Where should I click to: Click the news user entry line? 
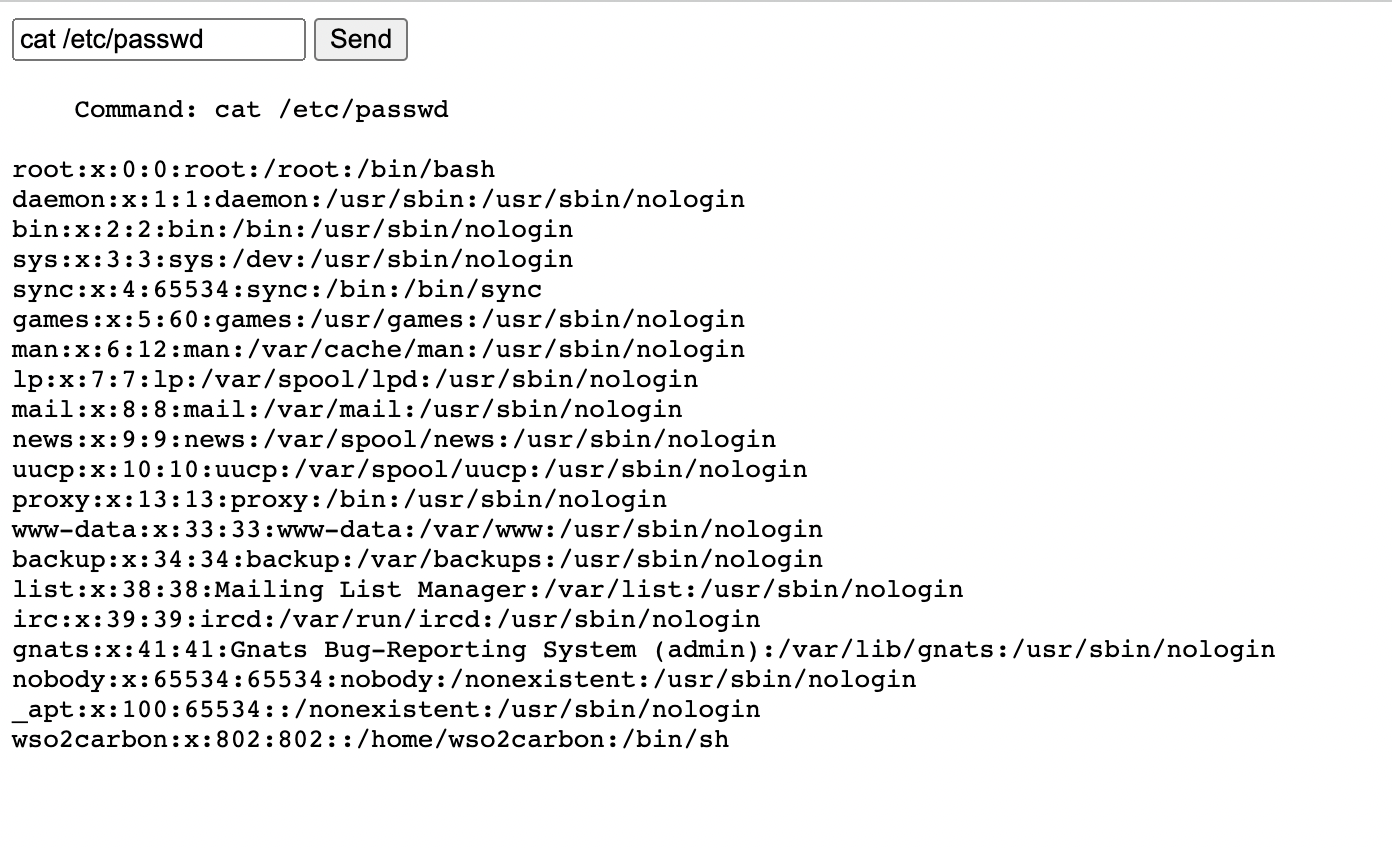pos(394,439)
